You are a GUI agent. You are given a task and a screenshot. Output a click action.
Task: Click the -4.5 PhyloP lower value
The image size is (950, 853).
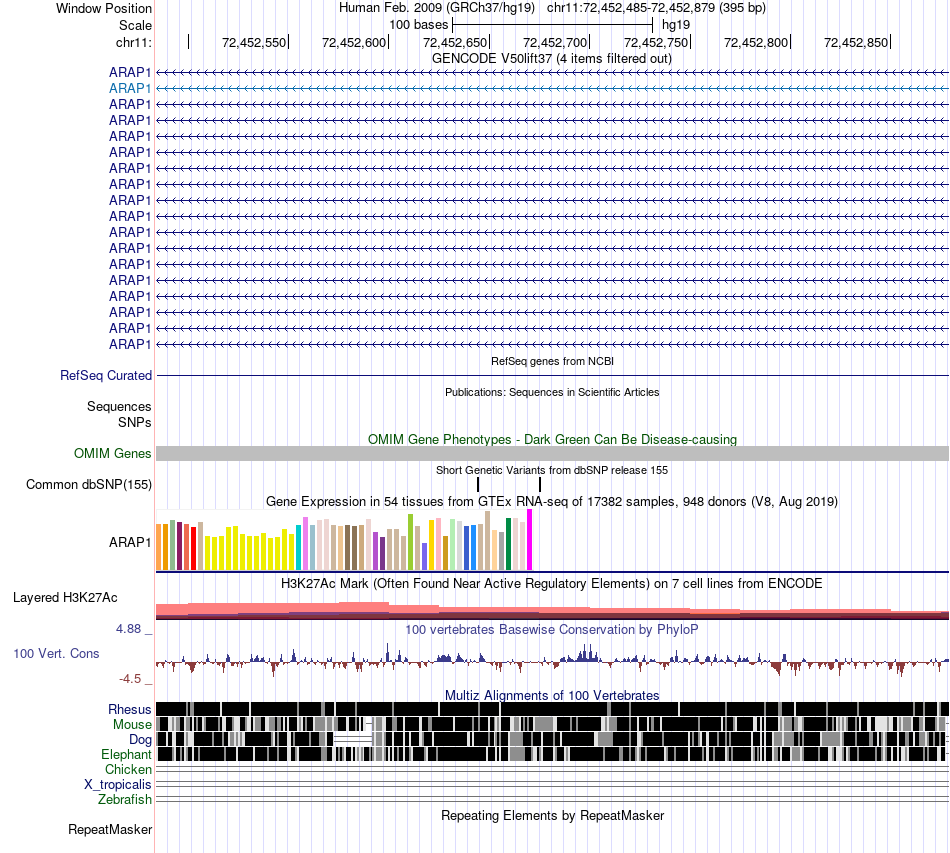[130, 679]
